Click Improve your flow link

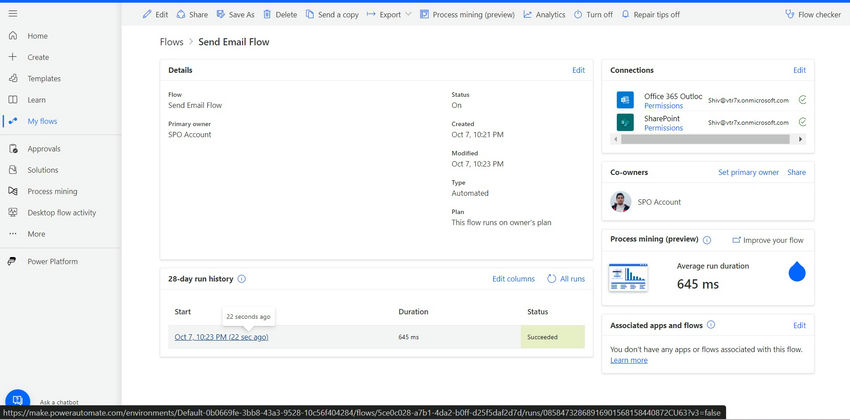tap(768, 240)
